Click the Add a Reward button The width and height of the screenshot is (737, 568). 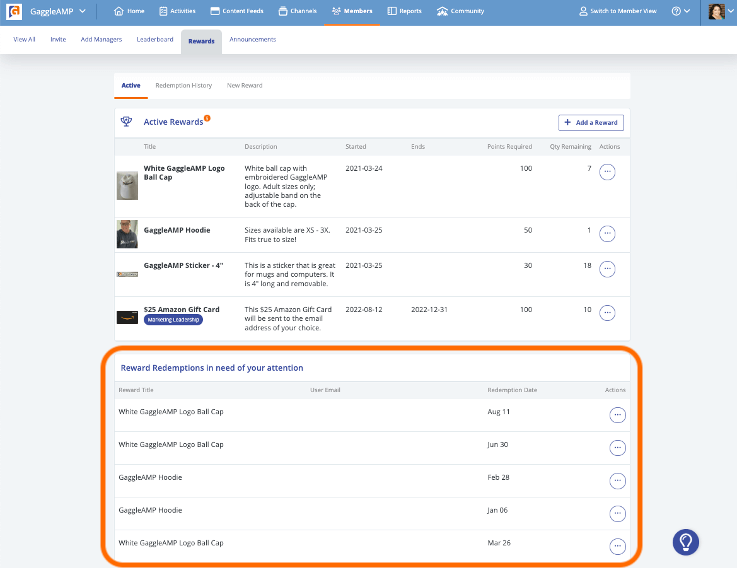pos(591,123)
